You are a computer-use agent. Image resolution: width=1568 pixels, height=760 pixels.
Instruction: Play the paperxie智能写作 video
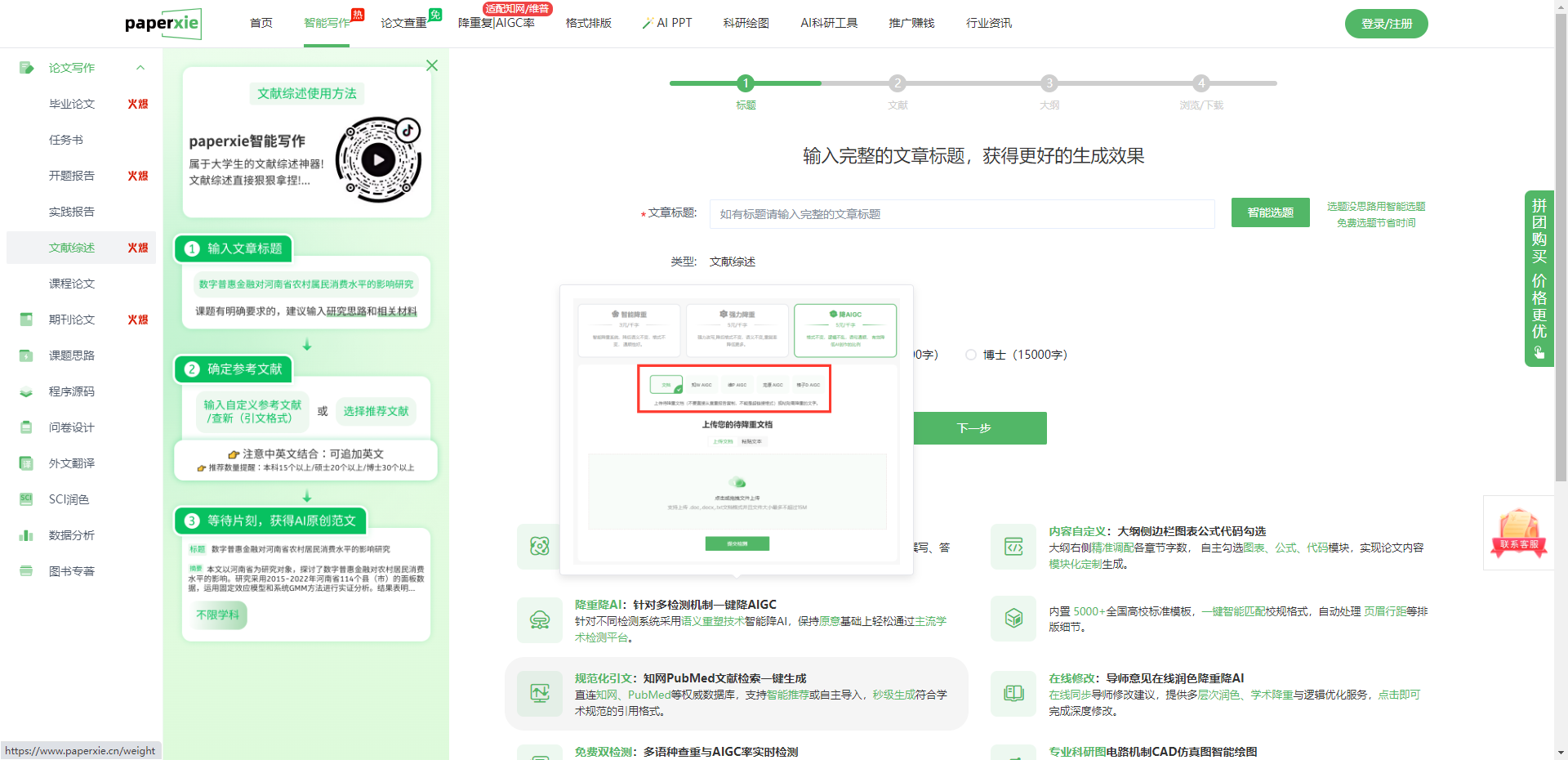point(378,160)
